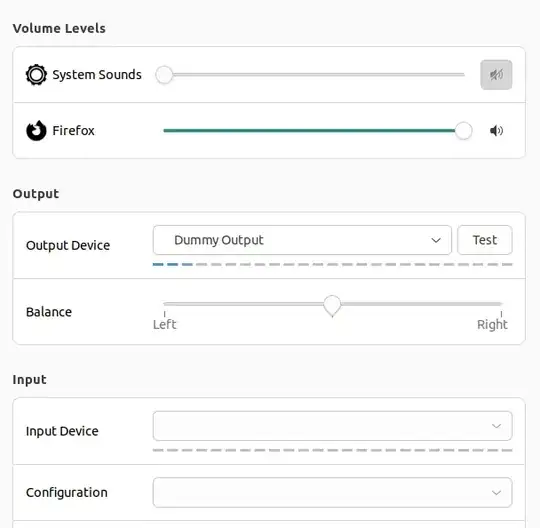This screenshot has height=528, width=540.
Task: Click the input level meter bar
Action: [x=332, y=450]
